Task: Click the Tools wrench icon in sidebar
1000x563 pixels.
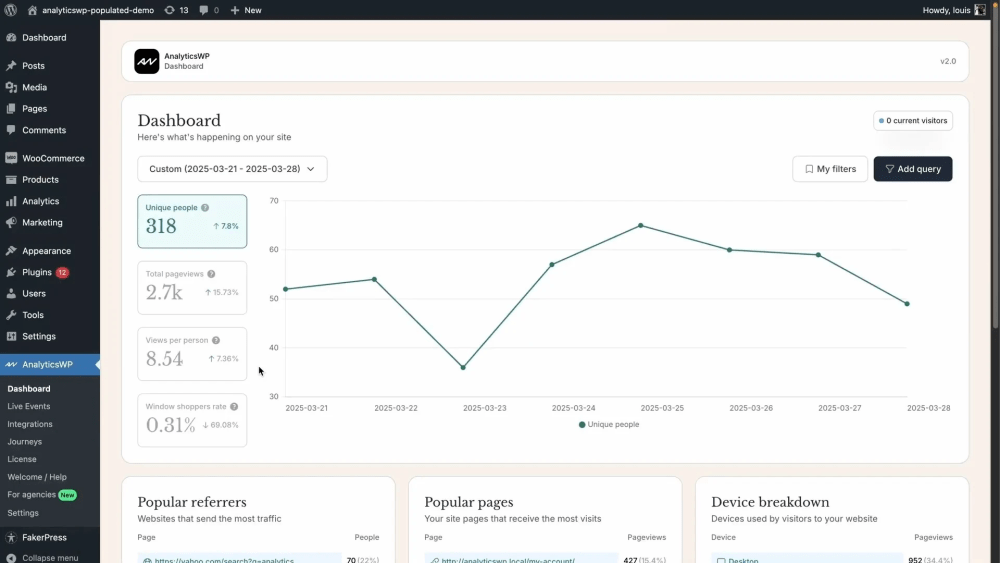Action: pyautogui.click(x=11, y=315)
